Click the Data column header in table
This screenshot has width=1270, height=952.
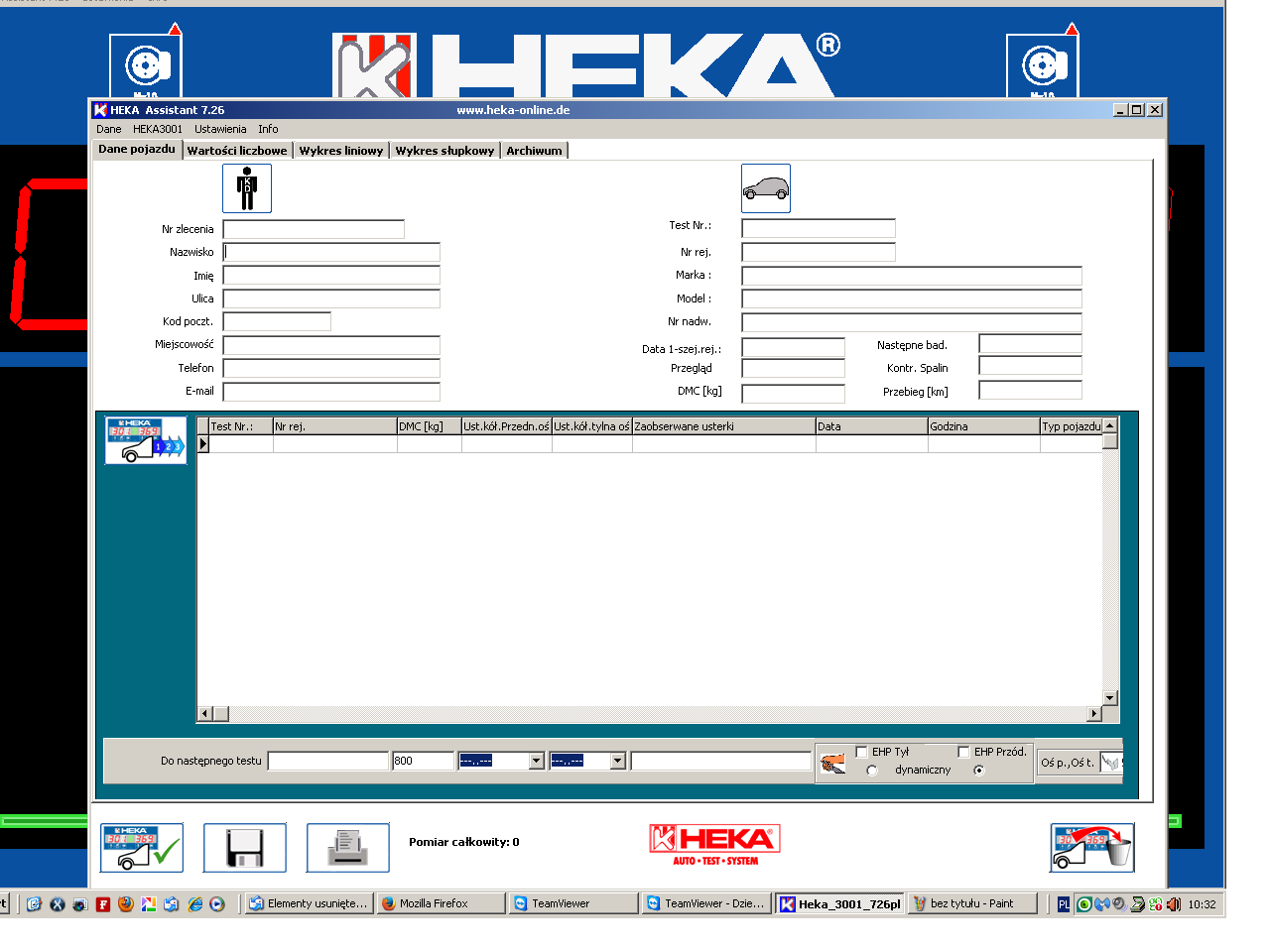tap(871, 426)
